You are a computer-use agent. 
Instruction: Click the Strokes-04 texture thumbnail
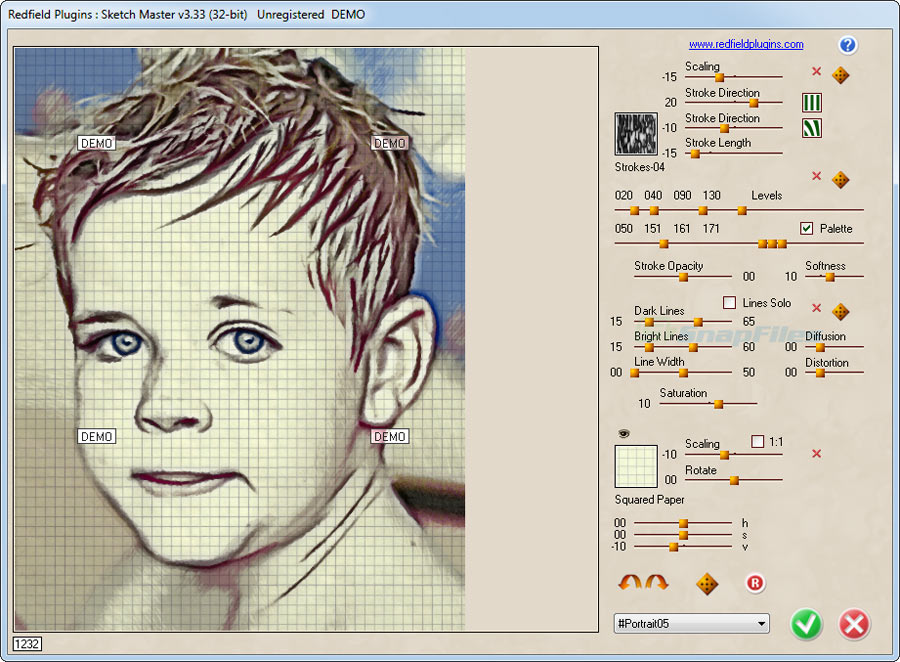(636, 134)
